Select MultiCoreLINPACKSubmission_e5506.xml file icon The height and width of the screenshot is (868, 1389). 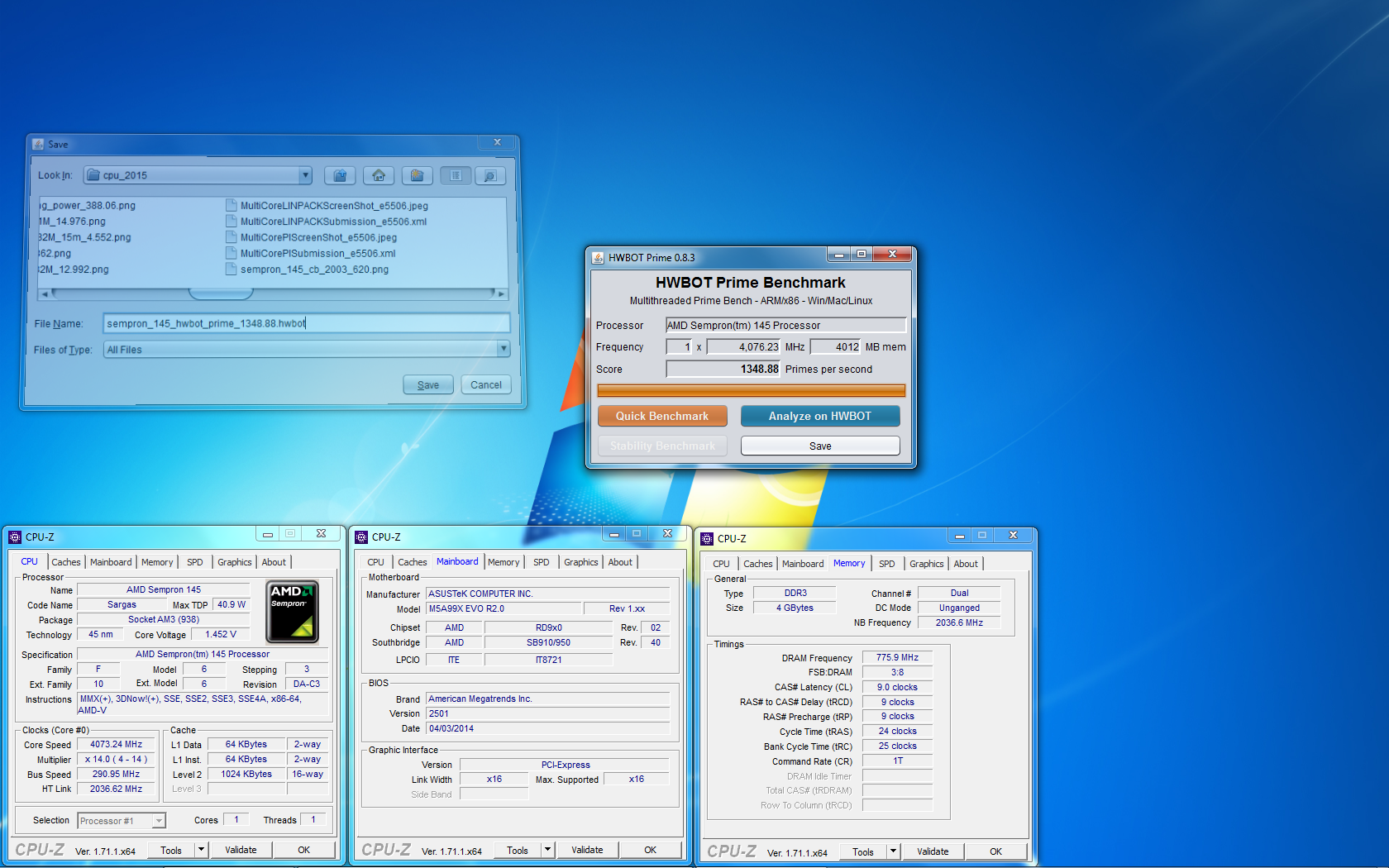231,221
